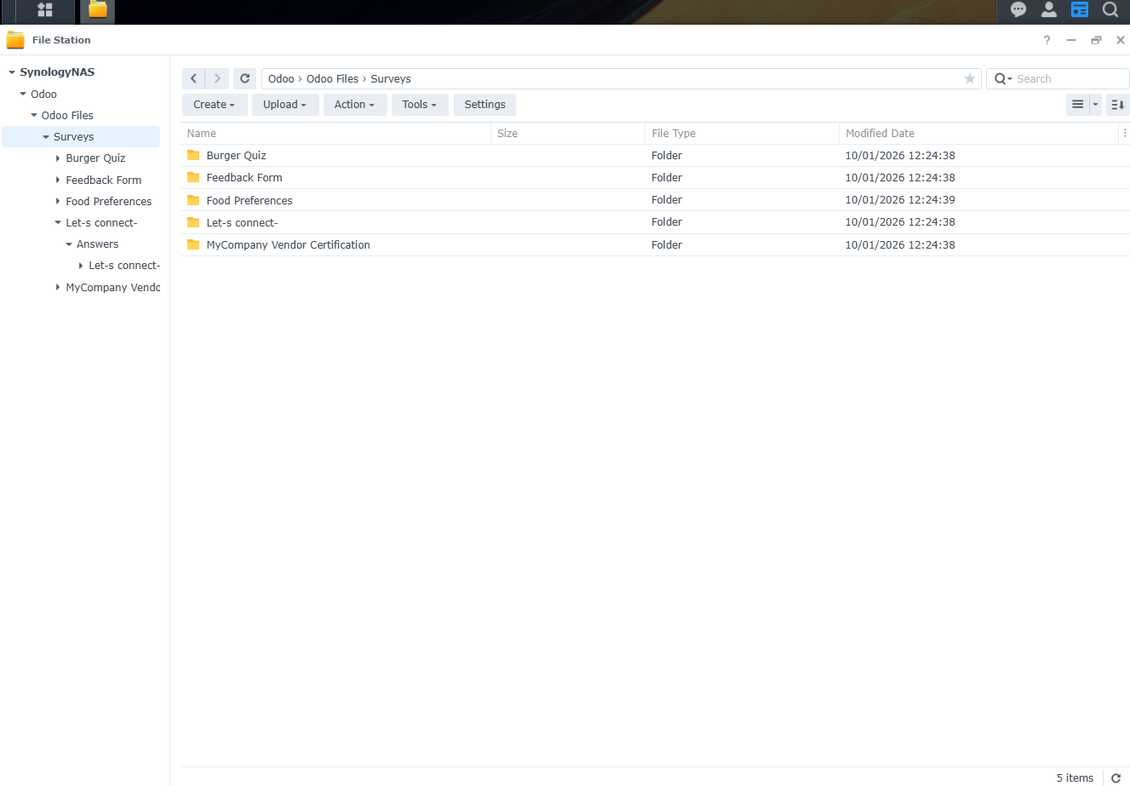The image size is (1130, 786).
Task: Refresh the folder using the reload icon
Action: click(245, 79)
